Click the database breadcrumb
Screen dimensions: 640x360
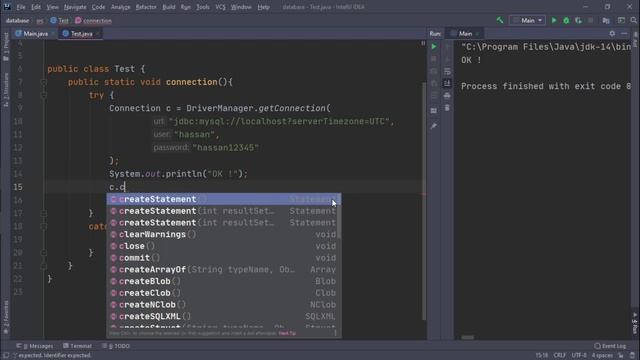(17, 20)
